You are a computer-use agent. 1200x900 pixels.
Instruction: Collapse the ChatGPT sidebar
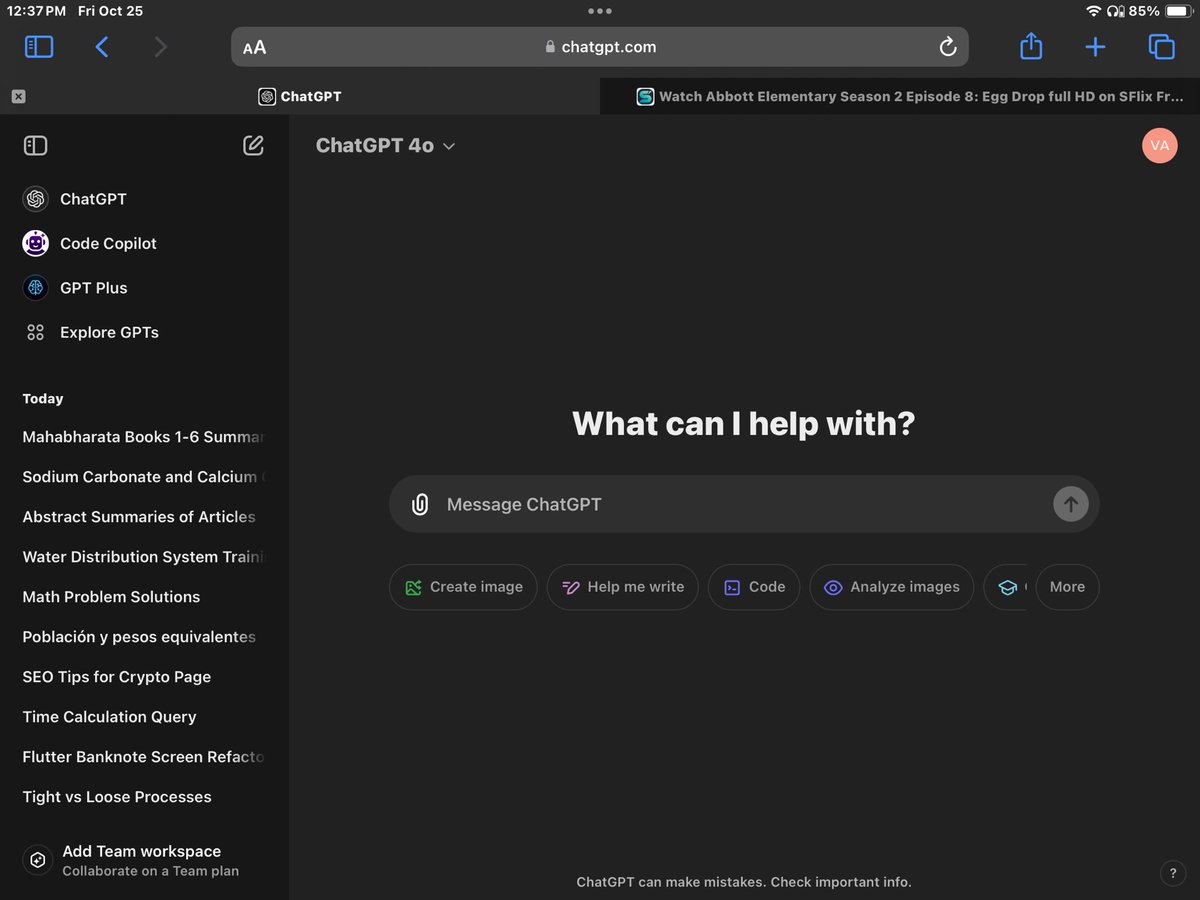(36, 146)
